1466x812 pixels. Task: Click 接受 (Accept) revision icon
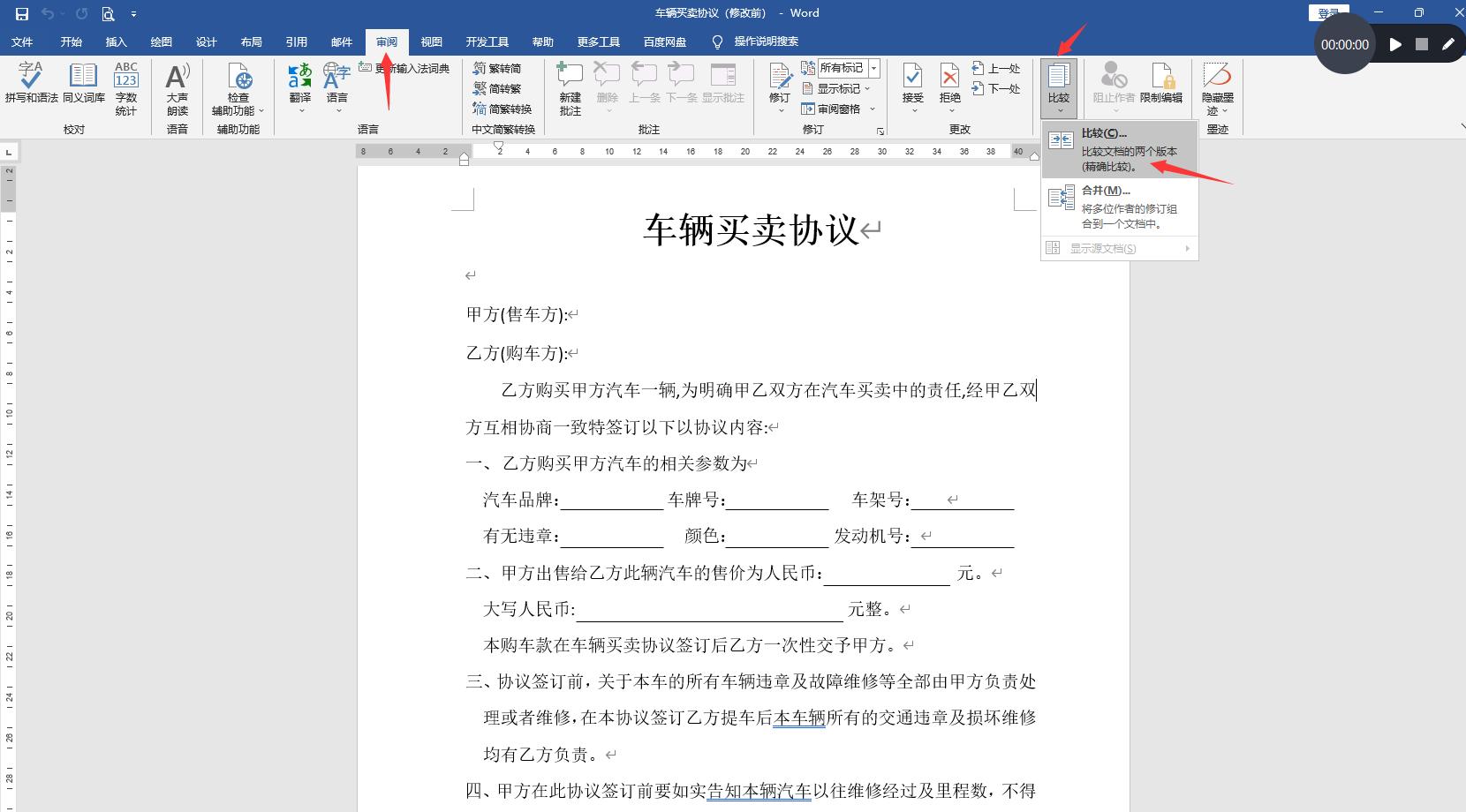[x=912, y=78]
